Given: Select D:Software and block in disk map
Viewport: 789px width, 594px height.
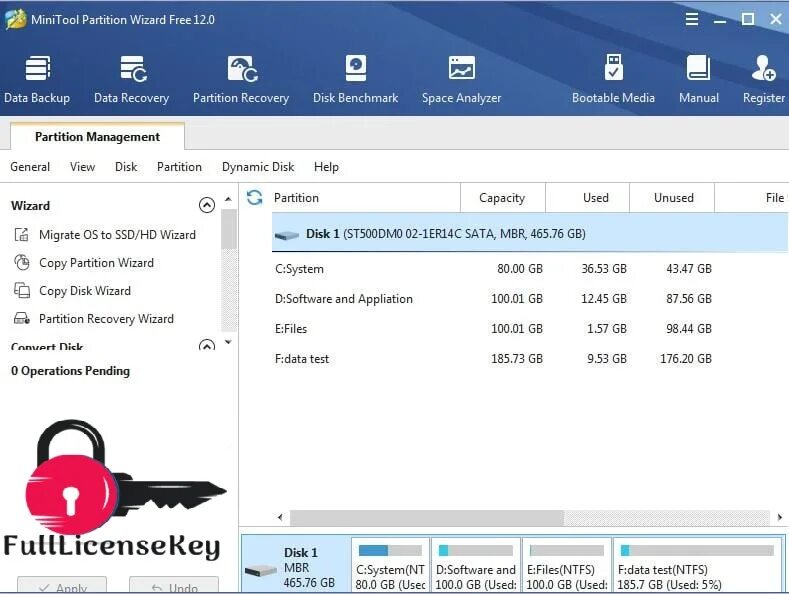Looking at the screenshot, I should (x=476, y=565).
